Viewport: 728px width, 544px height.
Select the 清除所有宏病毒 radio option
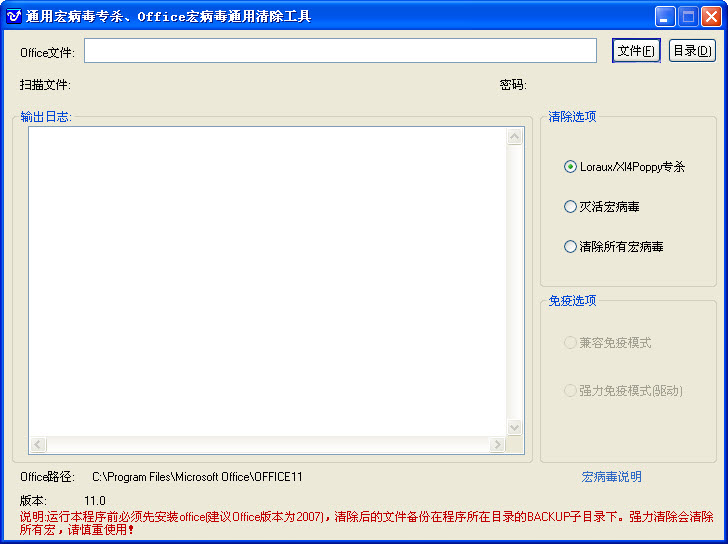(x=571, y=246)
